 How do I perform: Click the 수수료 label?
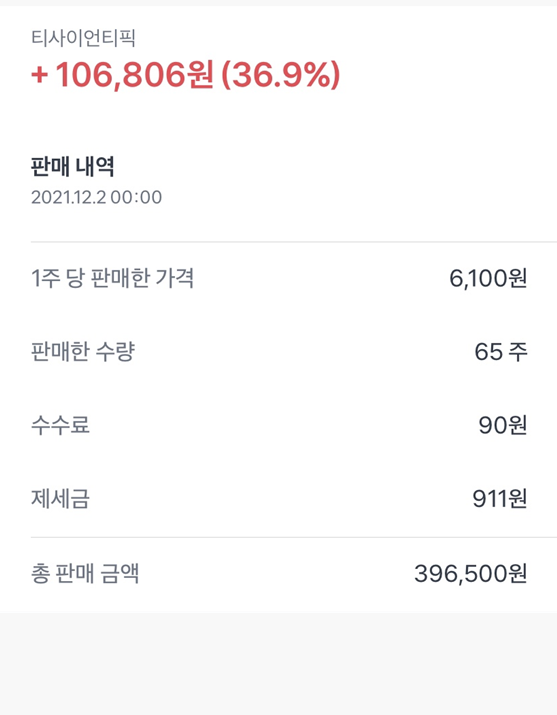(x=60, y=425)
